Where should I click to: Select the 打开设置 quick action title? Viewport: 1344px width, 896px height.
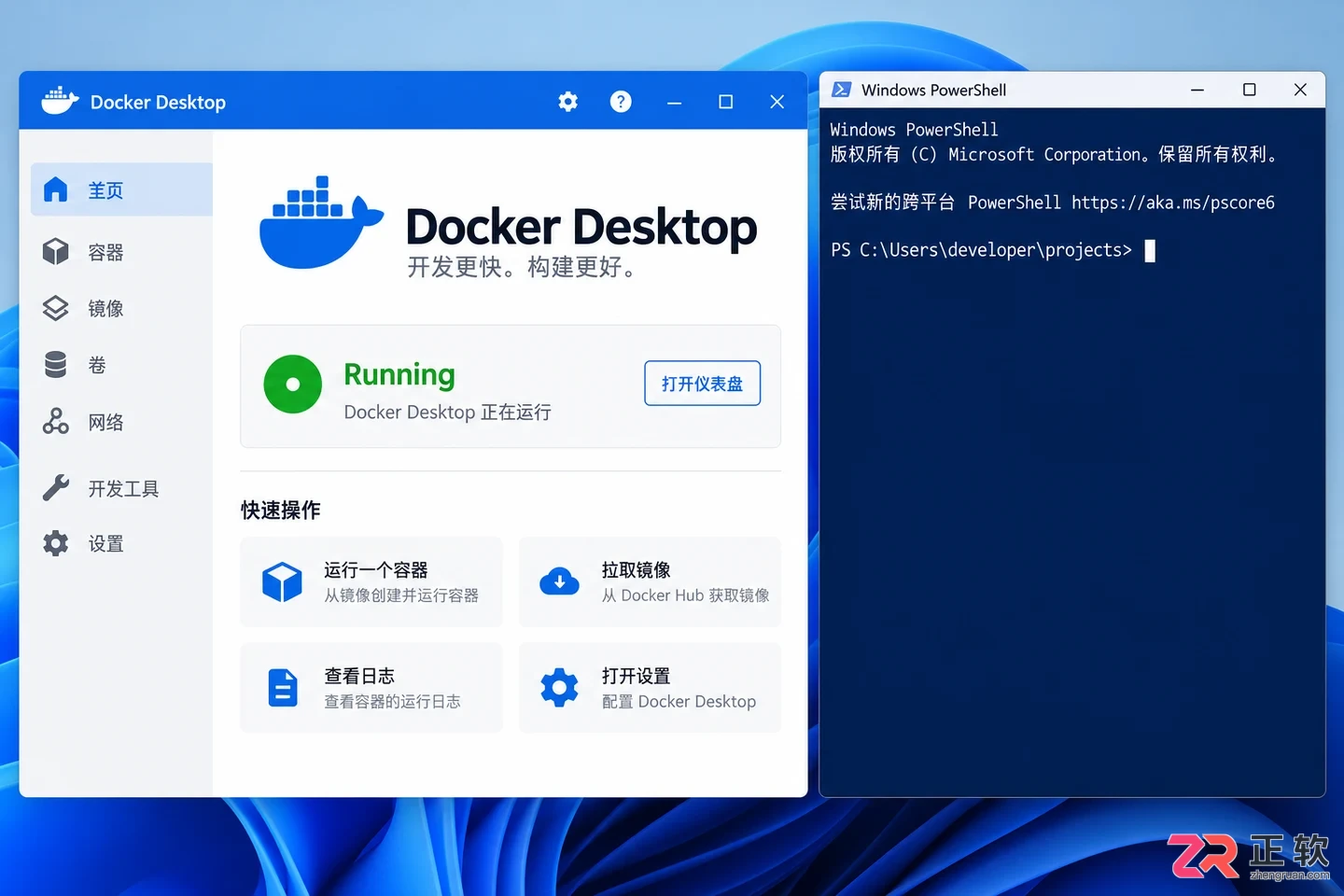pos(636,676)
